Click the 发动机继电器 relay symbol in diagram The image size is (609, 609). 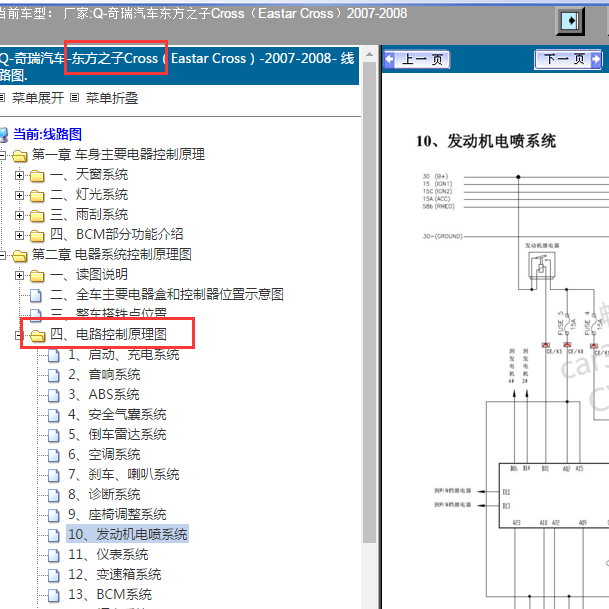pos(542,265)
